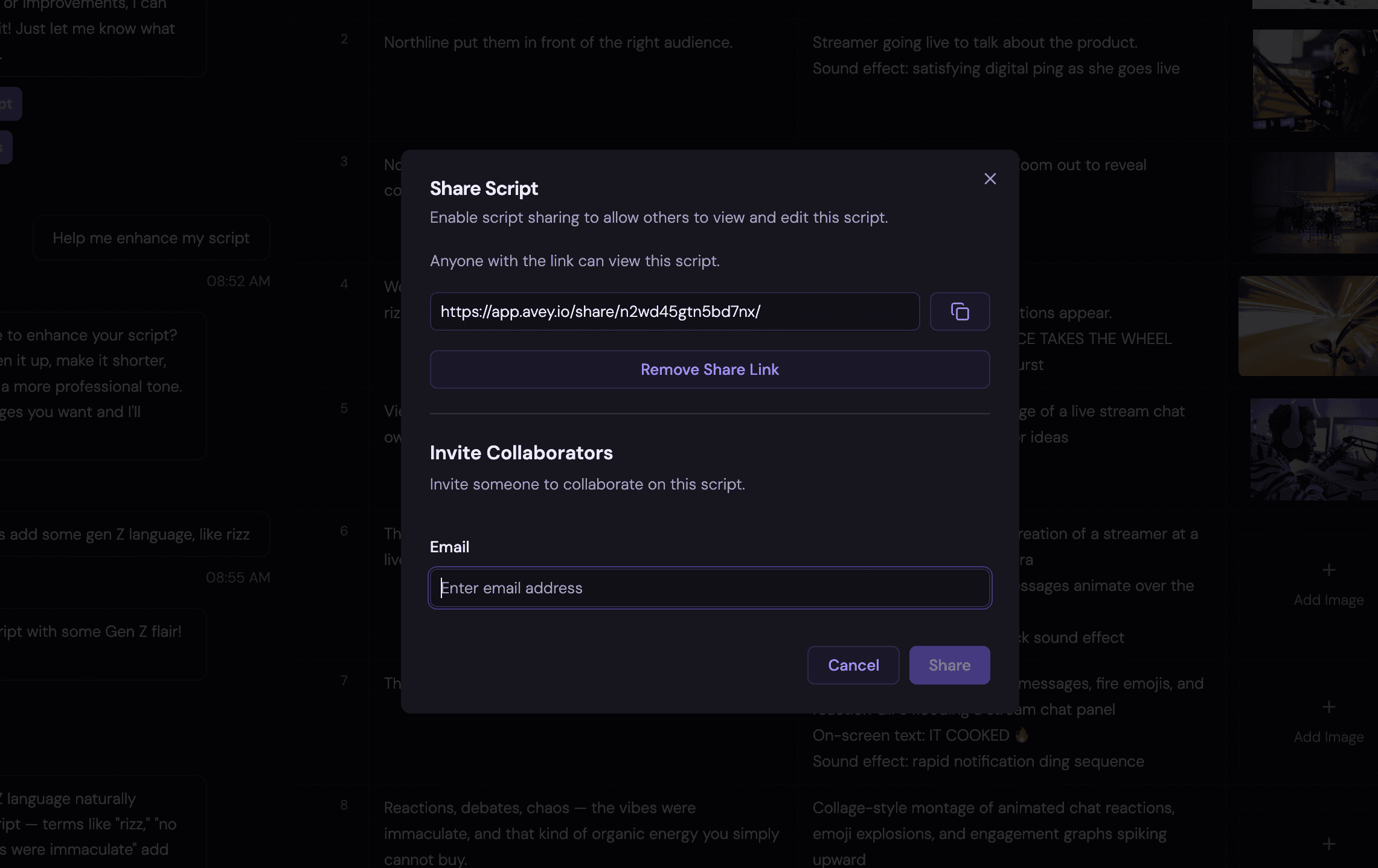Click Add Image plus icon for row 7
This screenshot has width=1378, height=868.
click(1328, 707)
